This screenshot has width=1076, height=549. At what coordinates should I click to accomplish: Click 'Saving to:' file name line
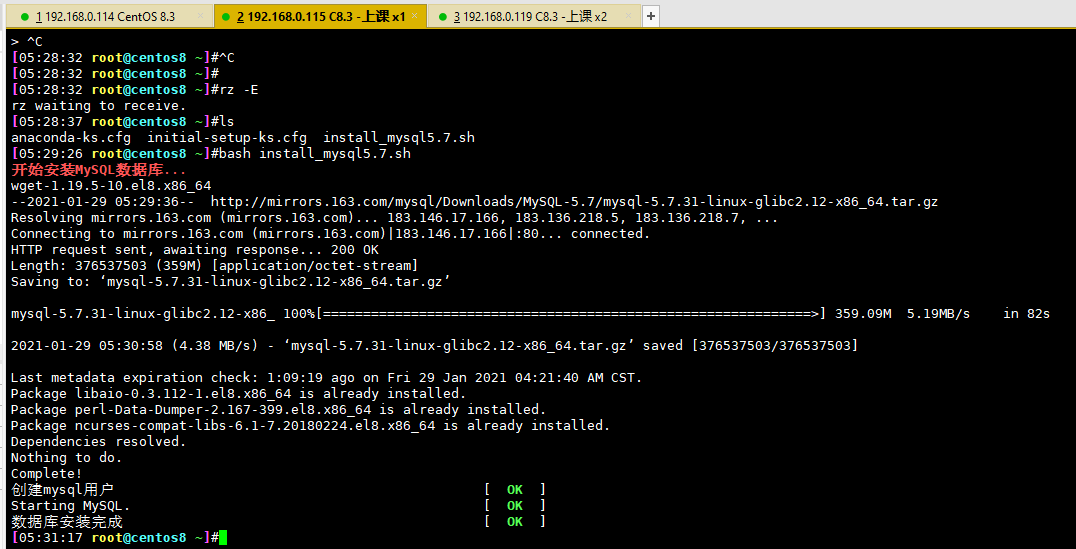231,281
